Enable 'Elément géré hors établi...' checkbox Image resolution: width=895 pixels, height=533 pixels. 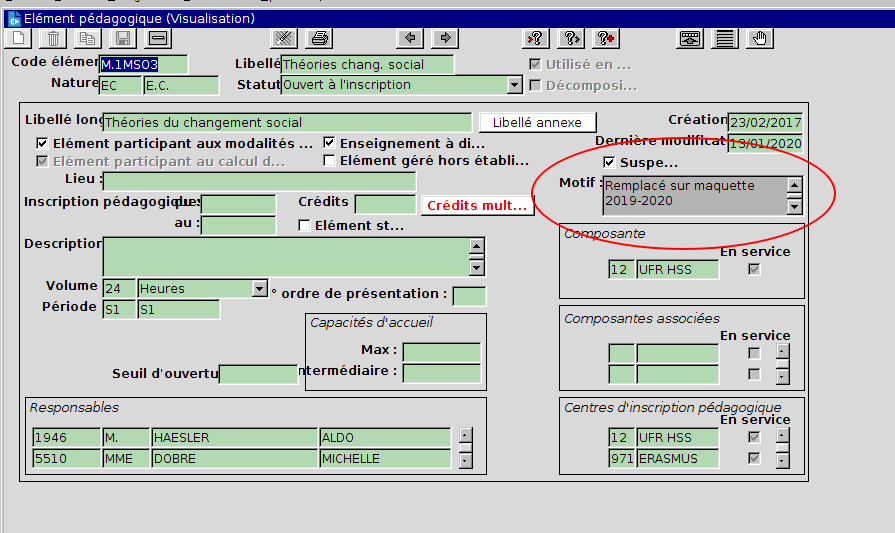[x=329, y=160]
